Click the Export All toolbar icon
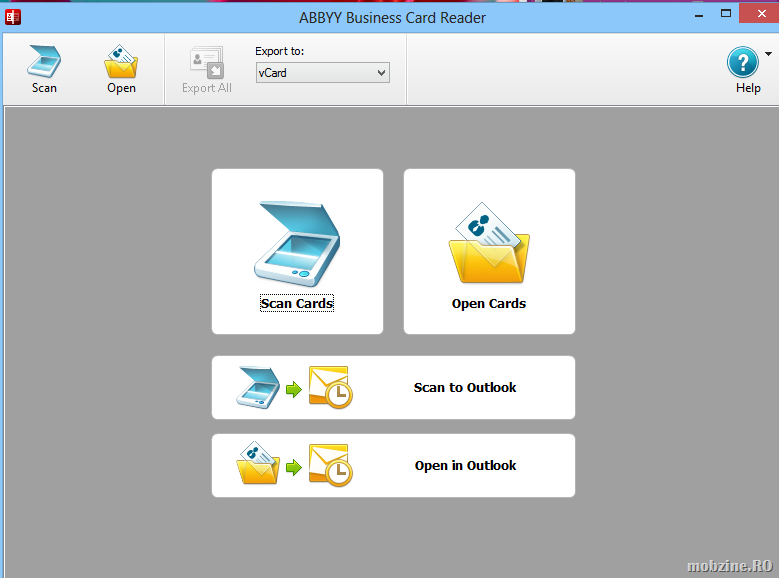Viewport: 779px width, 578px height. click(x=207, y=62)
